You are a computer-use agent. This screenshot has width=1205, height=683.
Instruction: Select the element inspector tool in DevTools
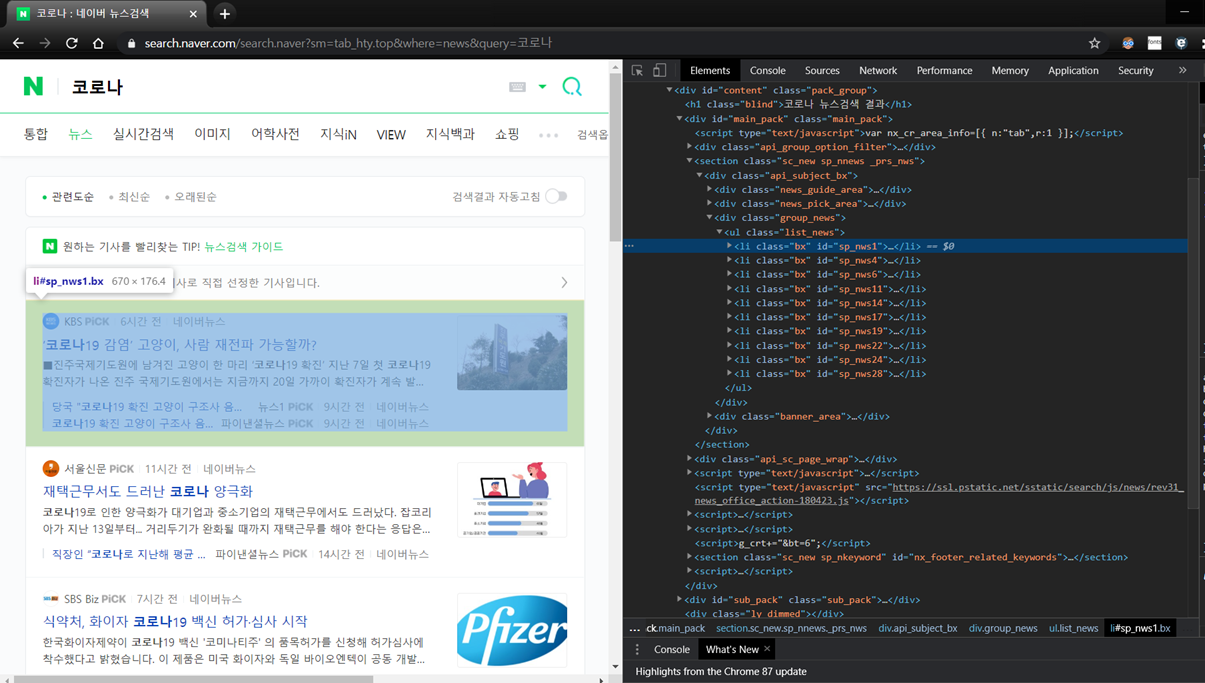pos(637,70)
